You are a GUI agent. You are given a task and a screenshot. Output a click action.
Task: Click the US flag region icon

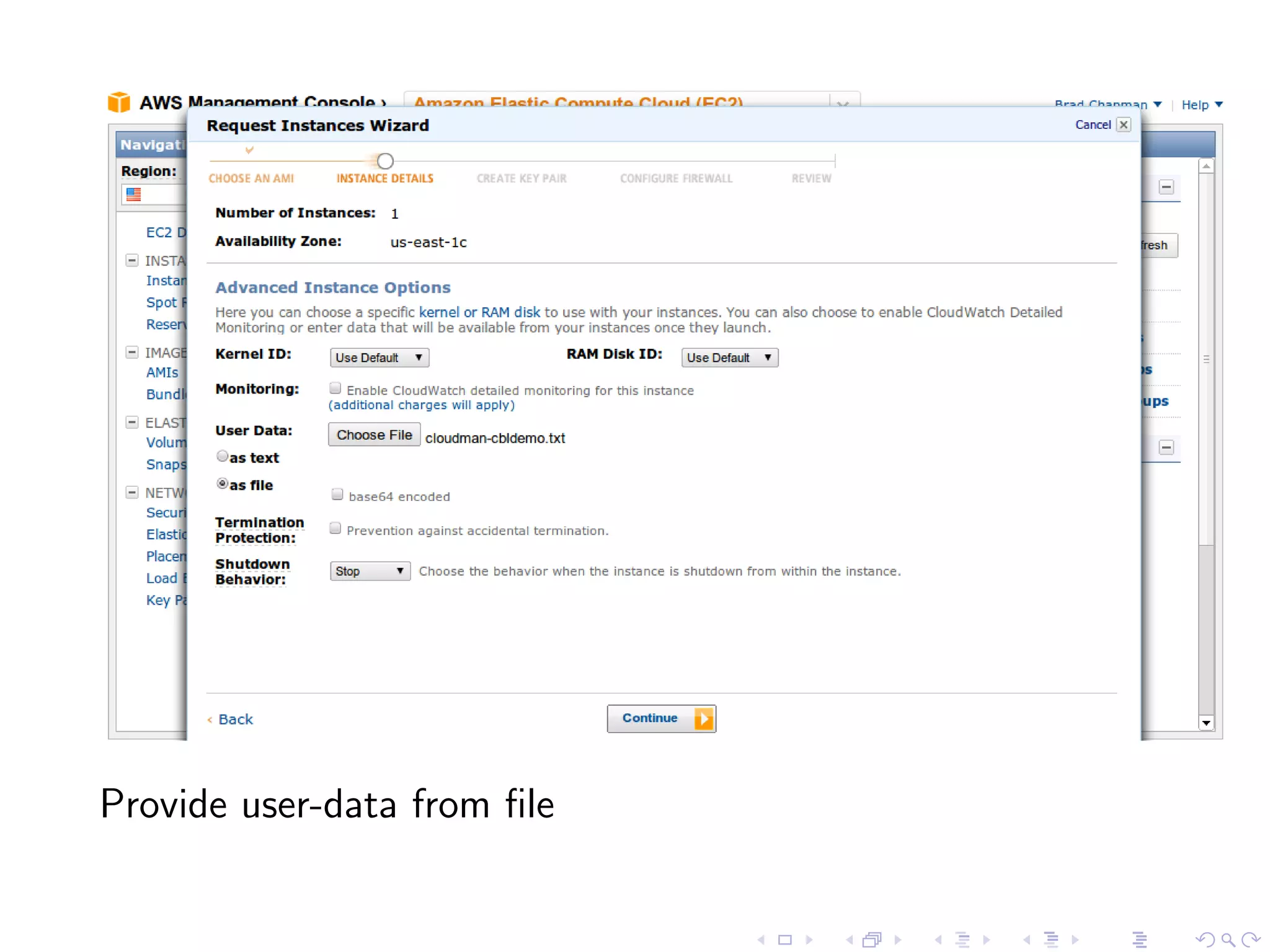click(133, 195)
